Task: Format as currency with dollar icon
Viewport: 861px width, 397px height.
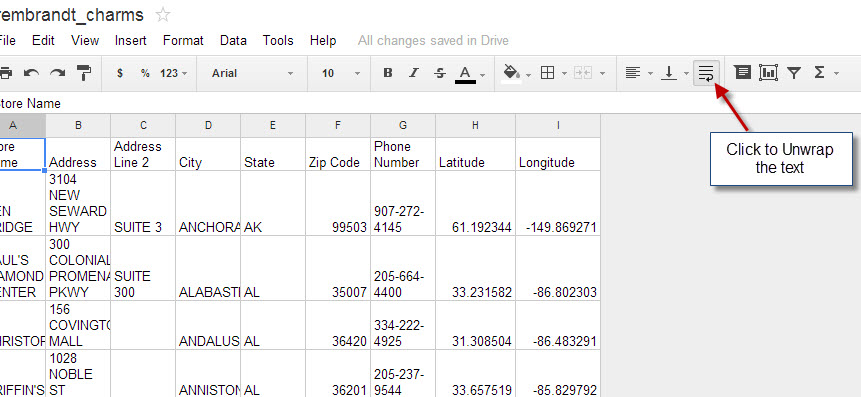Action: click(x=120, y=73)
